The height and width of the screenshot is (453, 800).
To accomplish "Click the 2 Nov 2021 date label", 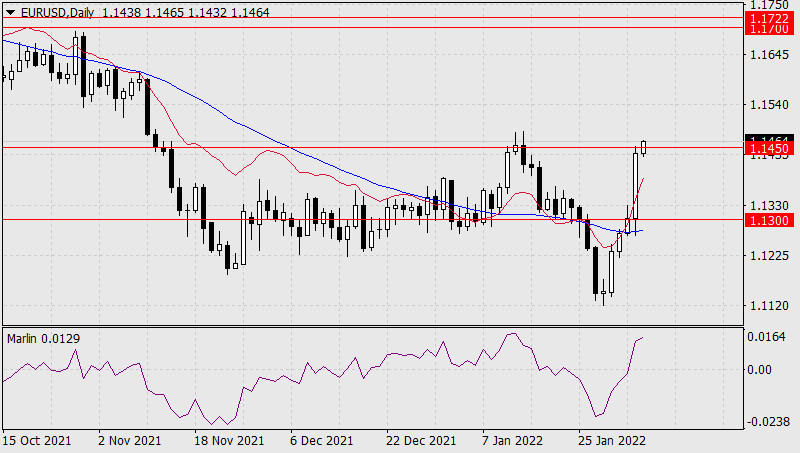I will [x=129, y=441].
